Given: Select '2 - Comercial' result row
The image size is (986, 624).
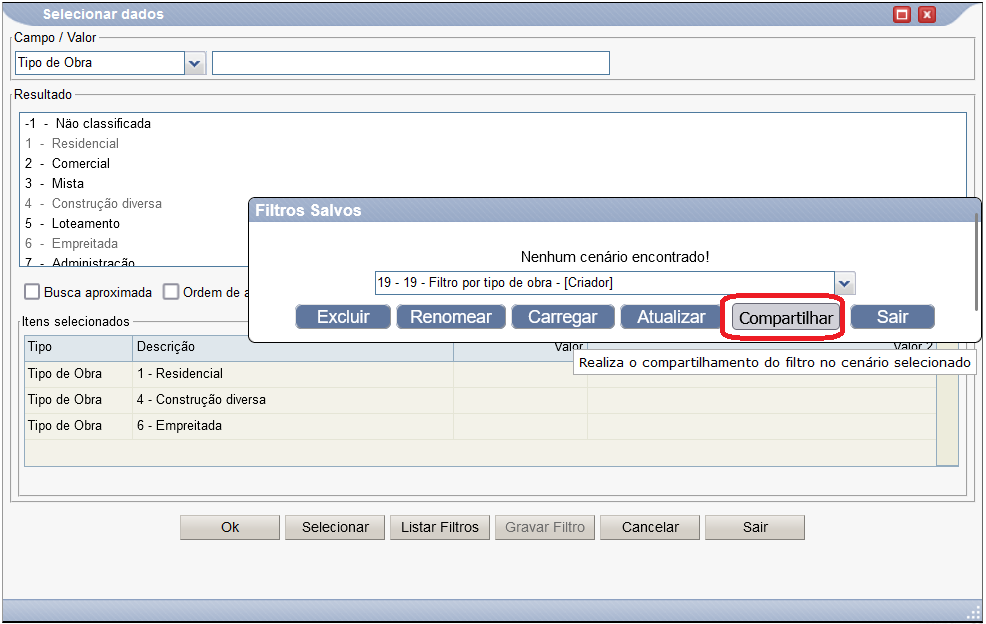Looking at the screenshot, I should click(x=67, y=164).
